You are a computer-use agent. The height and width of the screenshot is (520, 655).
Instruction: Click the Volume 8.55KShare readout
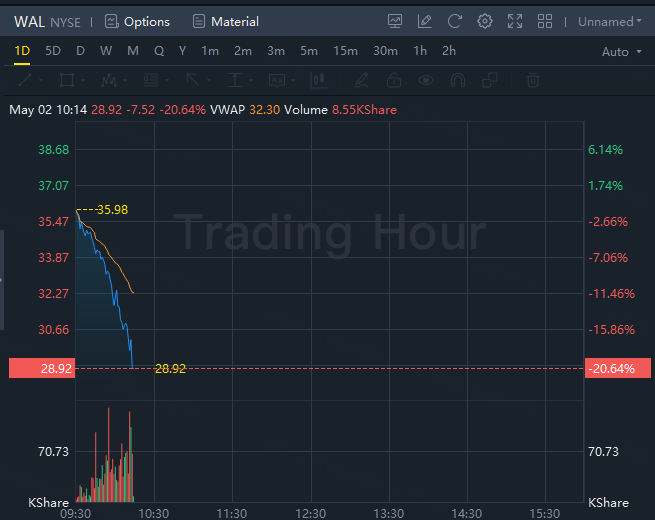[x=340, y=110]
